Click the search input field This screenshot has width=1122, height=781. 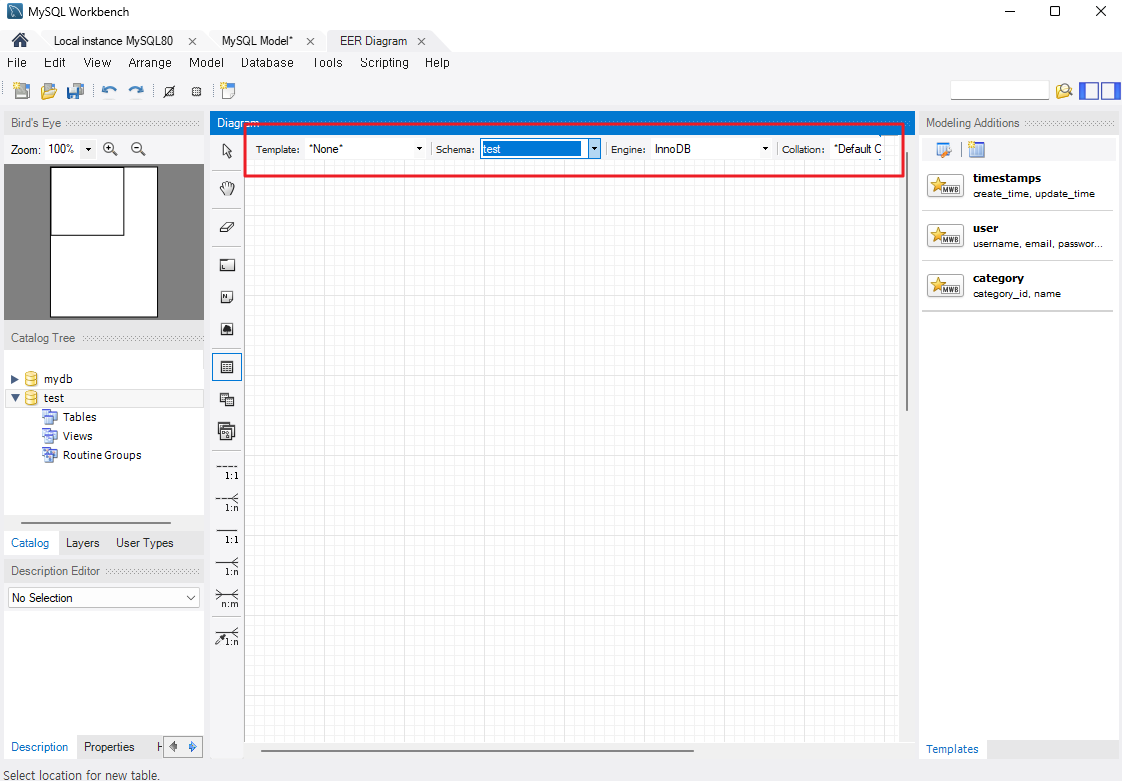pyautogui.click(x=999, y=91)
